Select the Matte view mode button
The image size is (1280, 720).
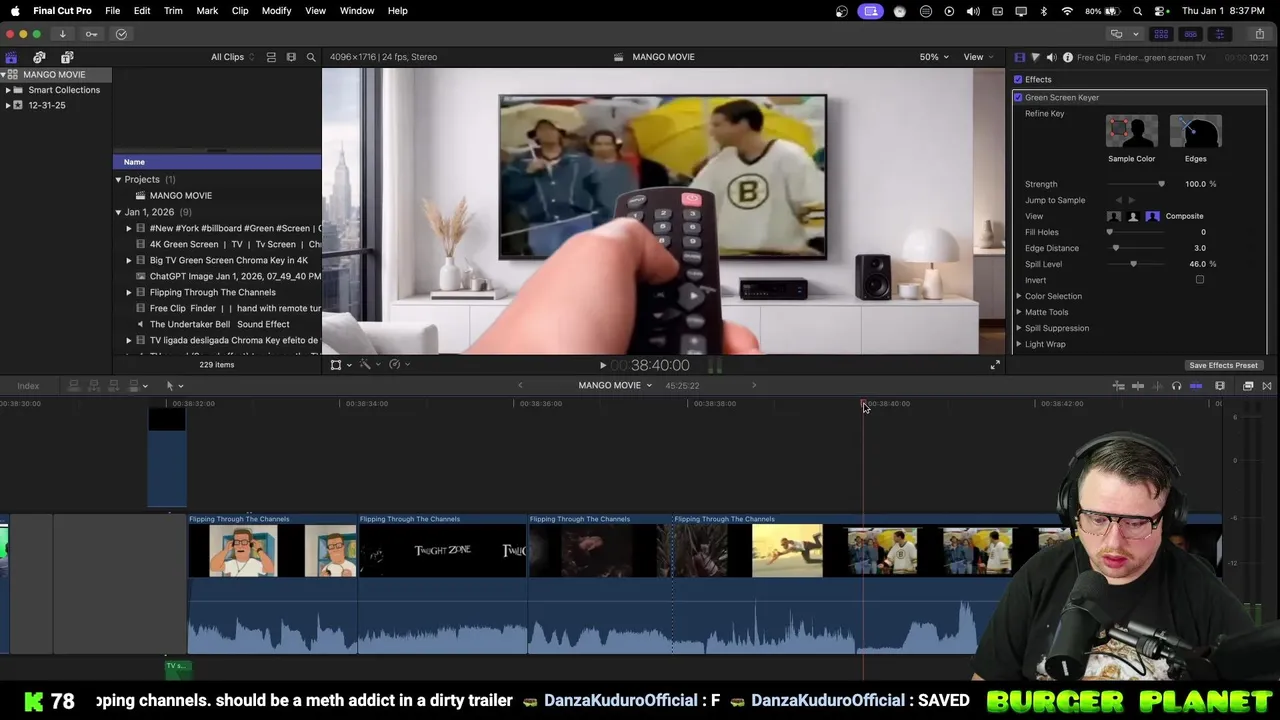click(1133, 216)
